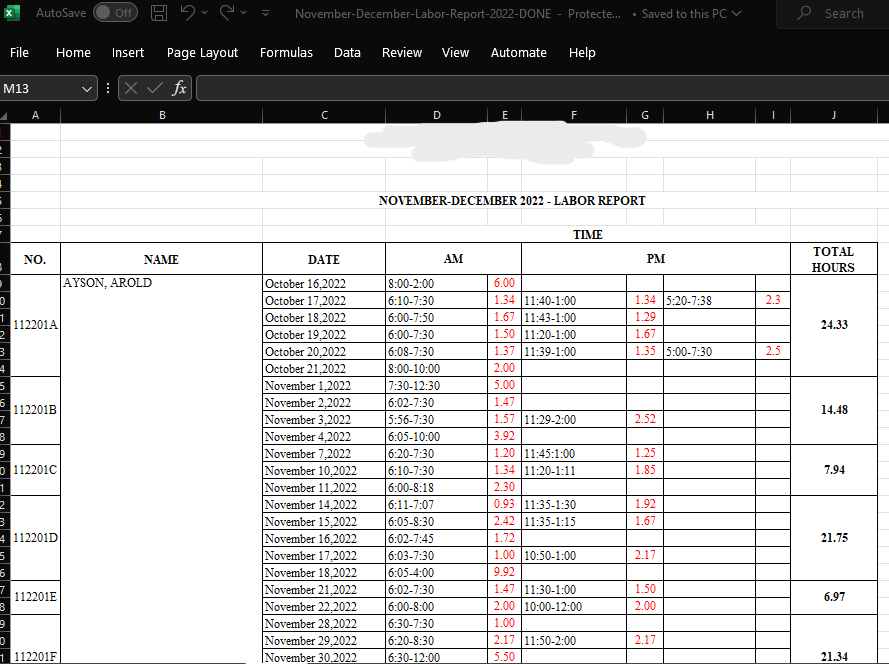This screenshot has width=889, height=664.
Task: Click the Excel app icon
Action: 10,12
